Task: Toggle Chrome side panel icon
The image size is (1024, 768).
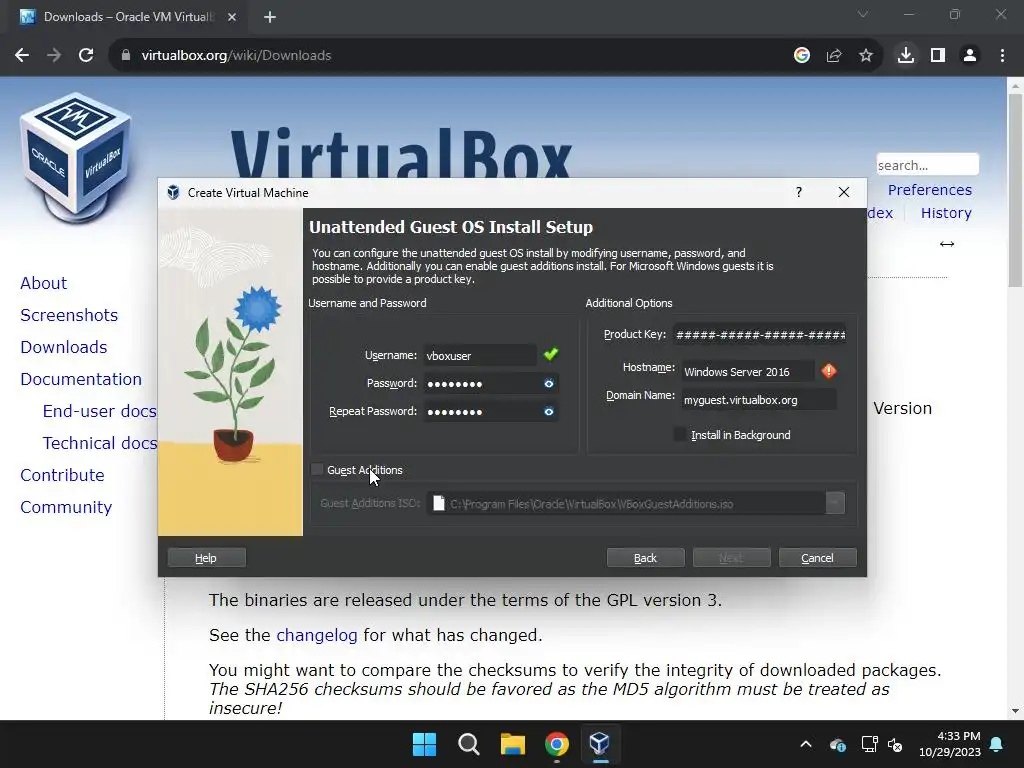Action: tap(938, 56)
